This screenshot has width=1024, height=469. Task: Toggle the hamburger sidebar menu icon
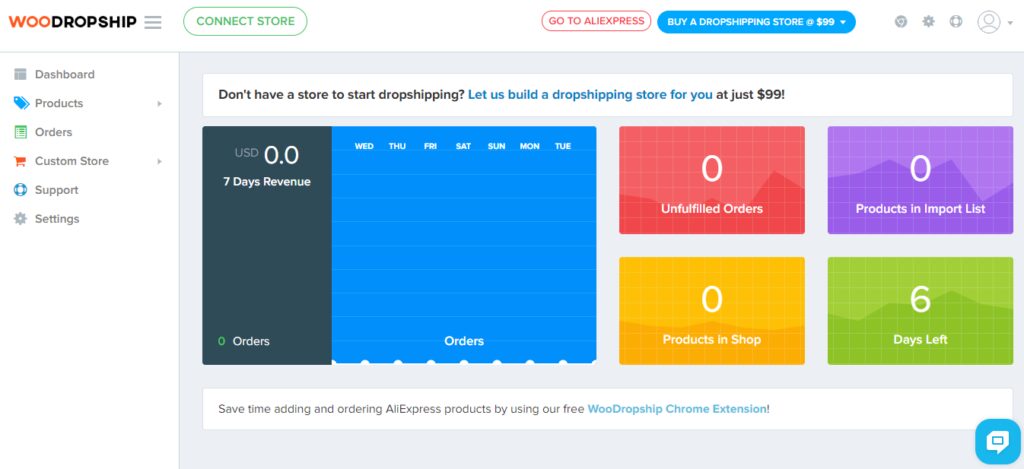click(153, 22)
